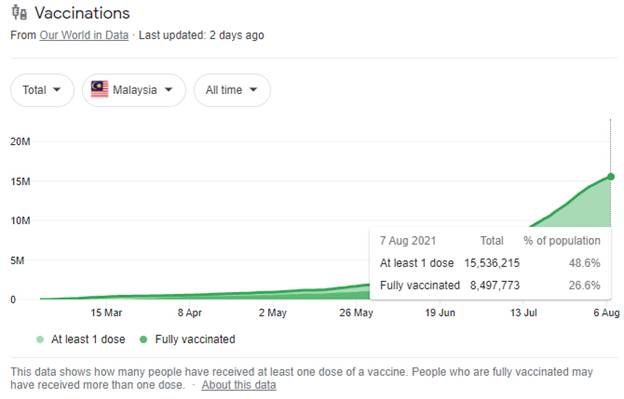Screen dimensions: 624x399
Task: Click the Vaccinations heading
Action: coord(82,13)
